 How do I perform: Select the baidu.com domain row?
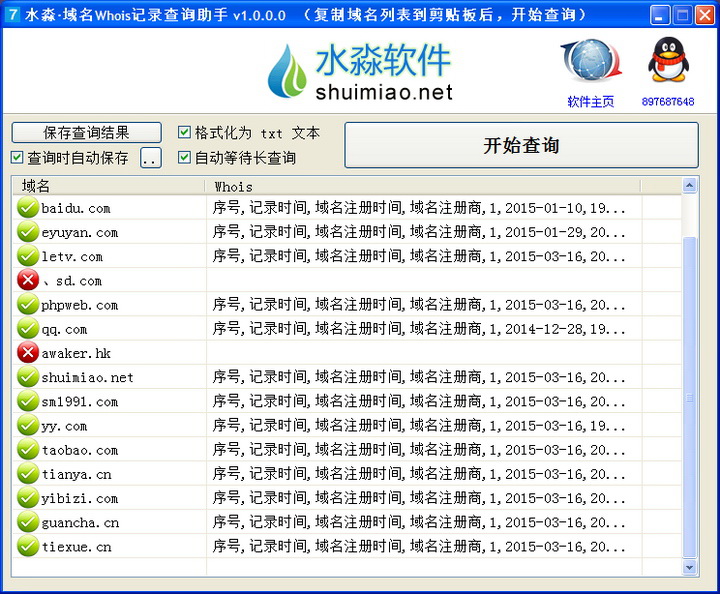point(347,208)
